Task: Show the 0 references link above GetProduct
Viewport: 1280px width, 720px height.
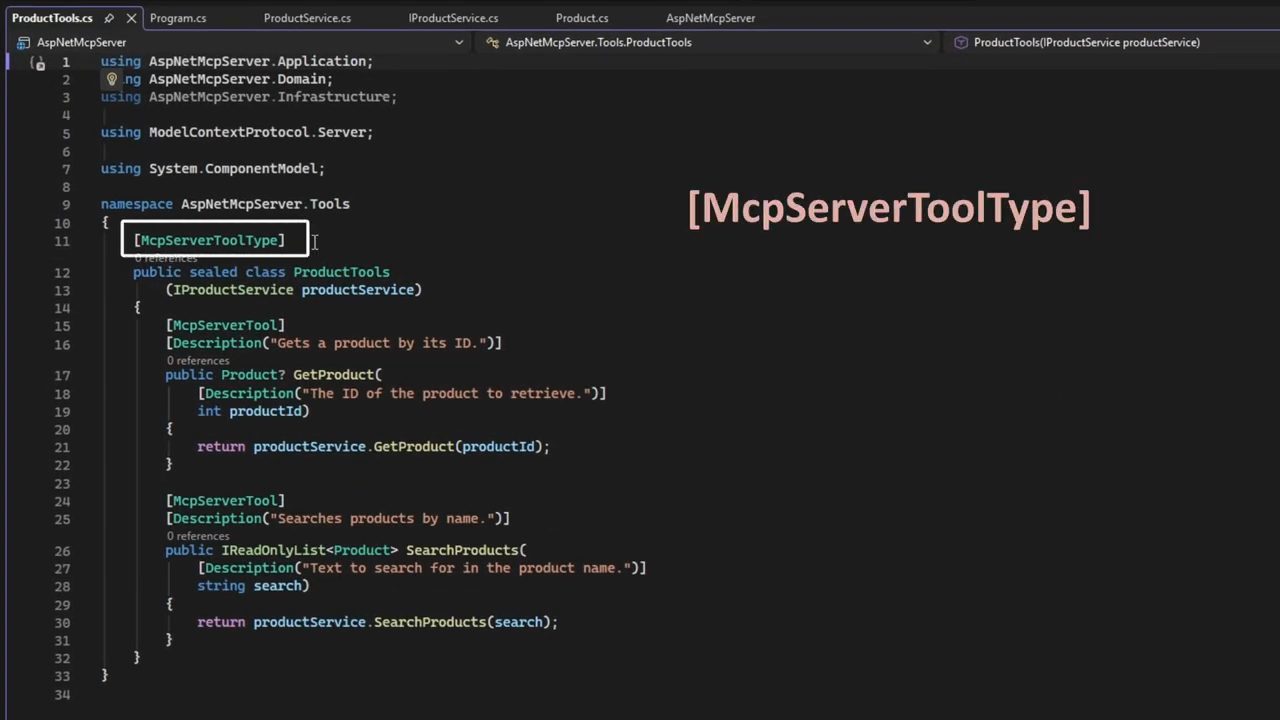Action: click(198, 360)
